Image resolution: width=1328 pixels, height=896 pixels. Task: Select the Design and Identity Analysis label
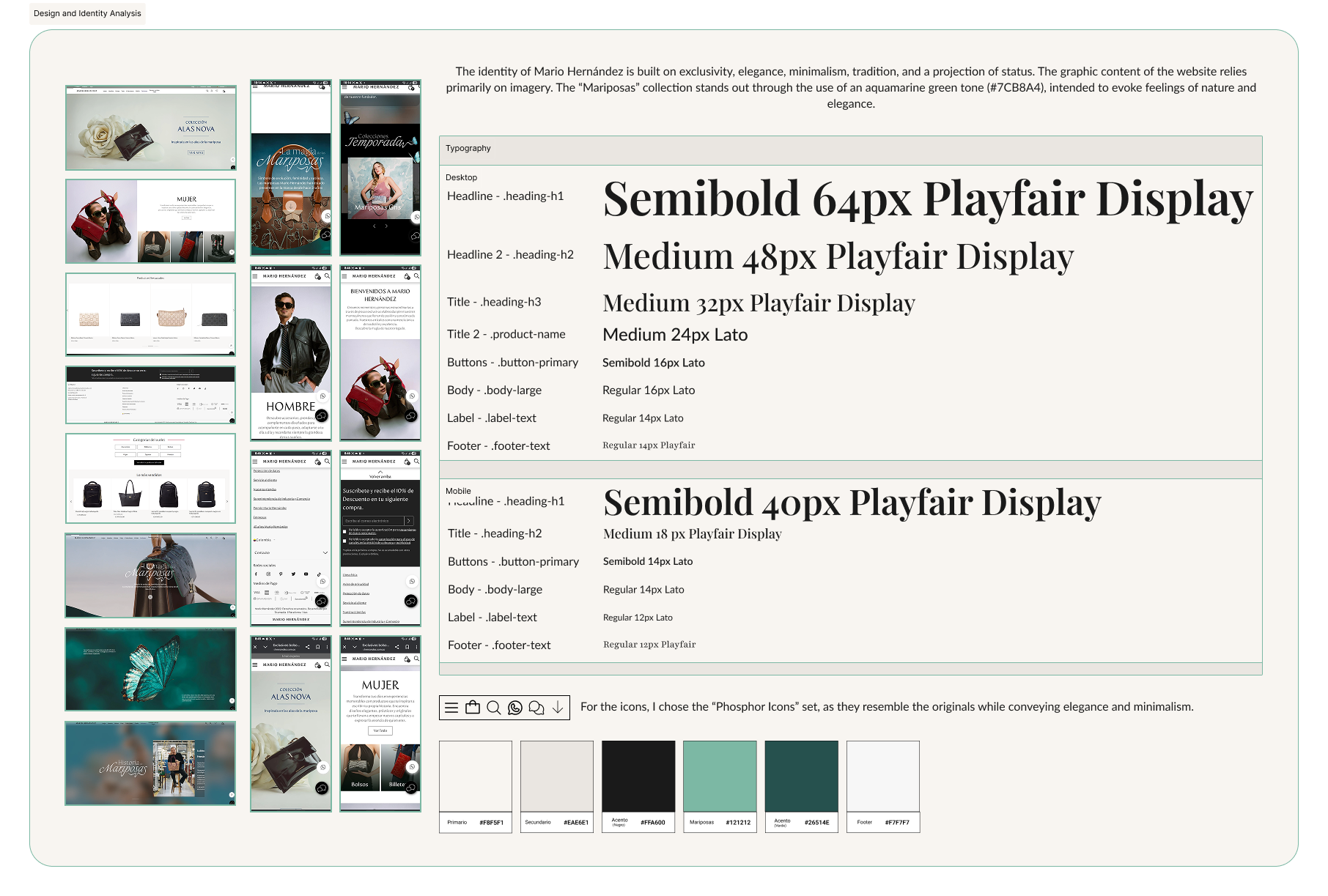click(87, 14)
